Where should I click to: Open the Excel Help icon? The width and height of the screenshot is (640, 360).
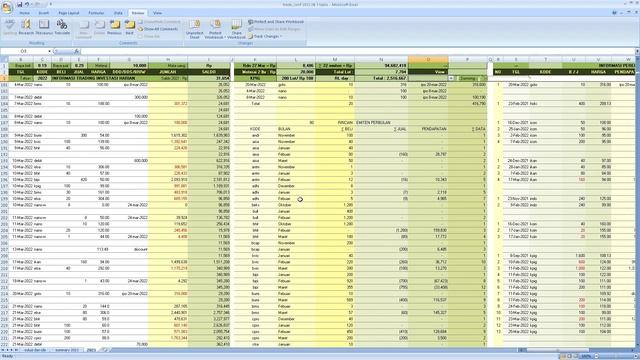tap(614, 13)
